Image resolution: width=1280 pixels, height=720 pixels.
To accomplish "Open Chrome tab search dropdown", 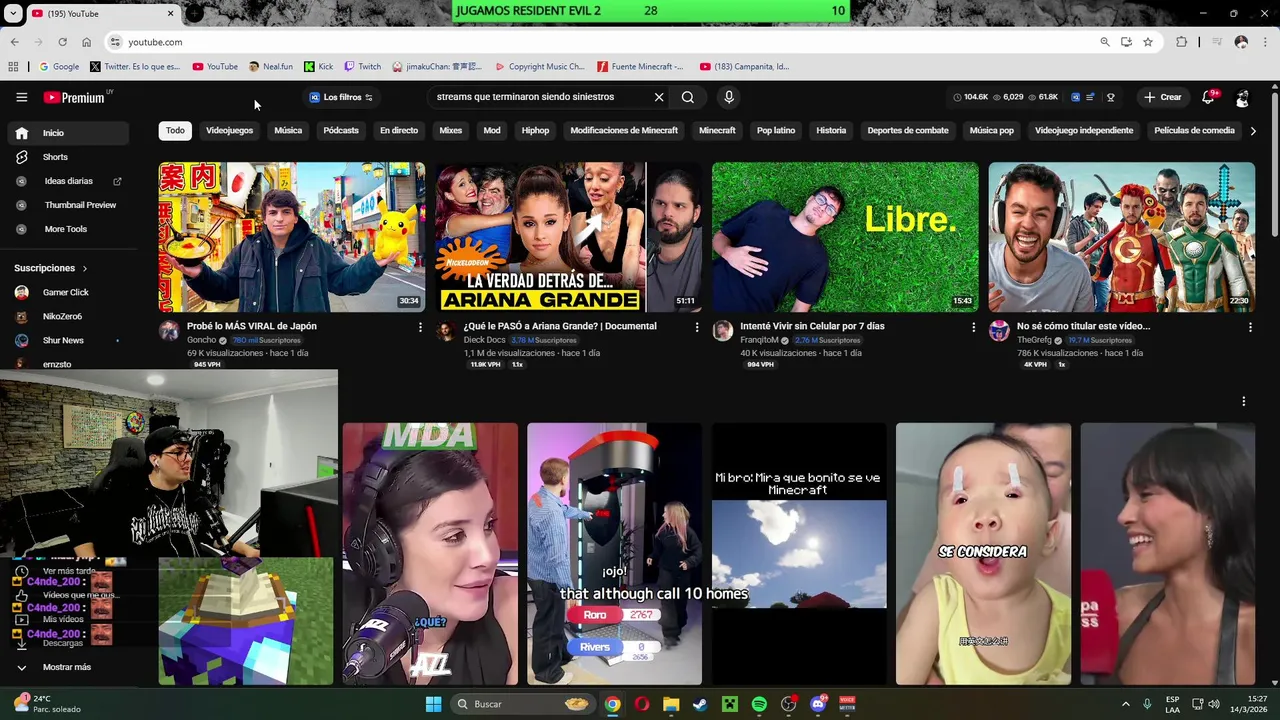I will 13,14.
